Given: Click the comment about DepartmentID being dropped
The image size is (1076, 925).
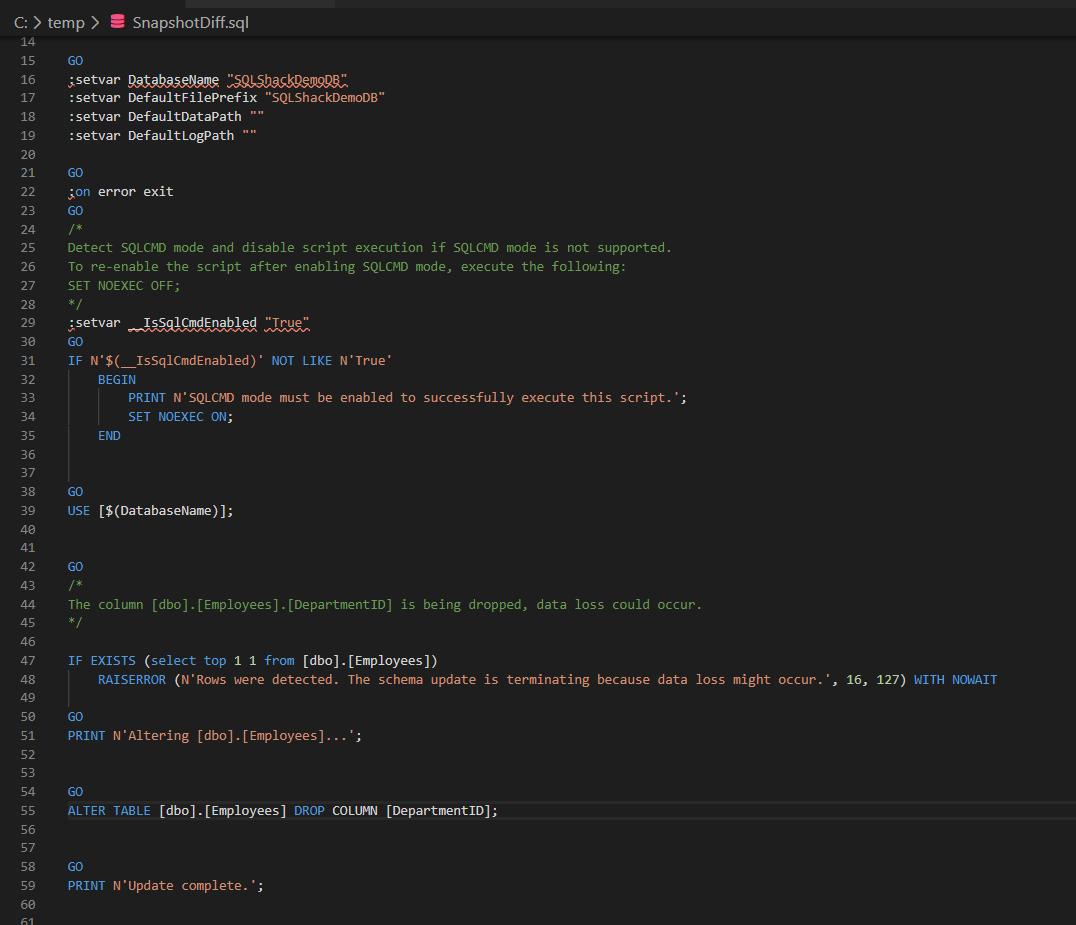Looking at the screenshot, I should point(384,604).
